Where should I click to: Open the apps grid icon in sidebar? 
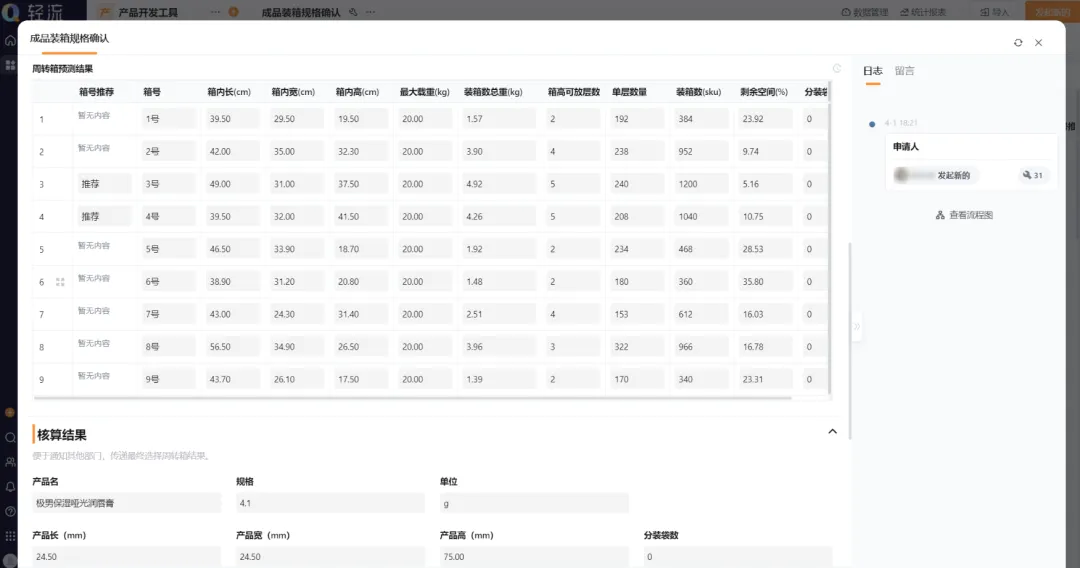pyautogui.click(x=10, y=536)
